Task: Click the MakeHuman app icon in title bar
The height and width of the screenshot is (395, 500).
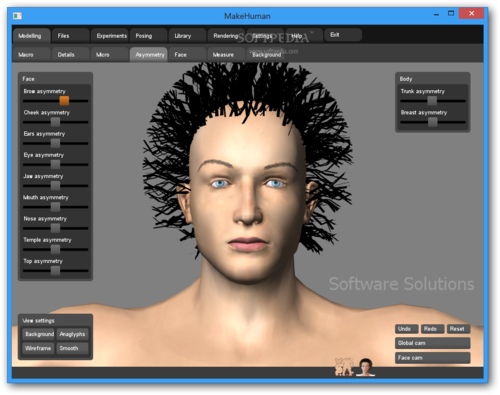Action: [x=17, y=16]
